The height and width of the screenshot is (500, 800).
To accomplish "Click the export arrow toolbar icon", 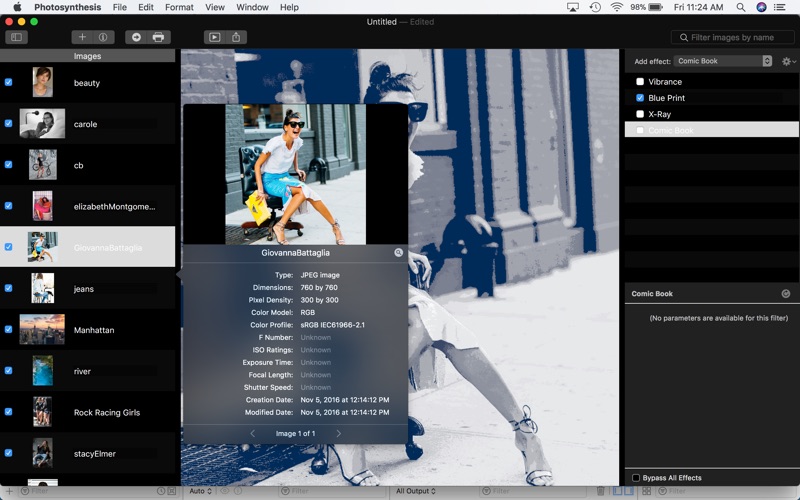I will click(x=136, y=37).
